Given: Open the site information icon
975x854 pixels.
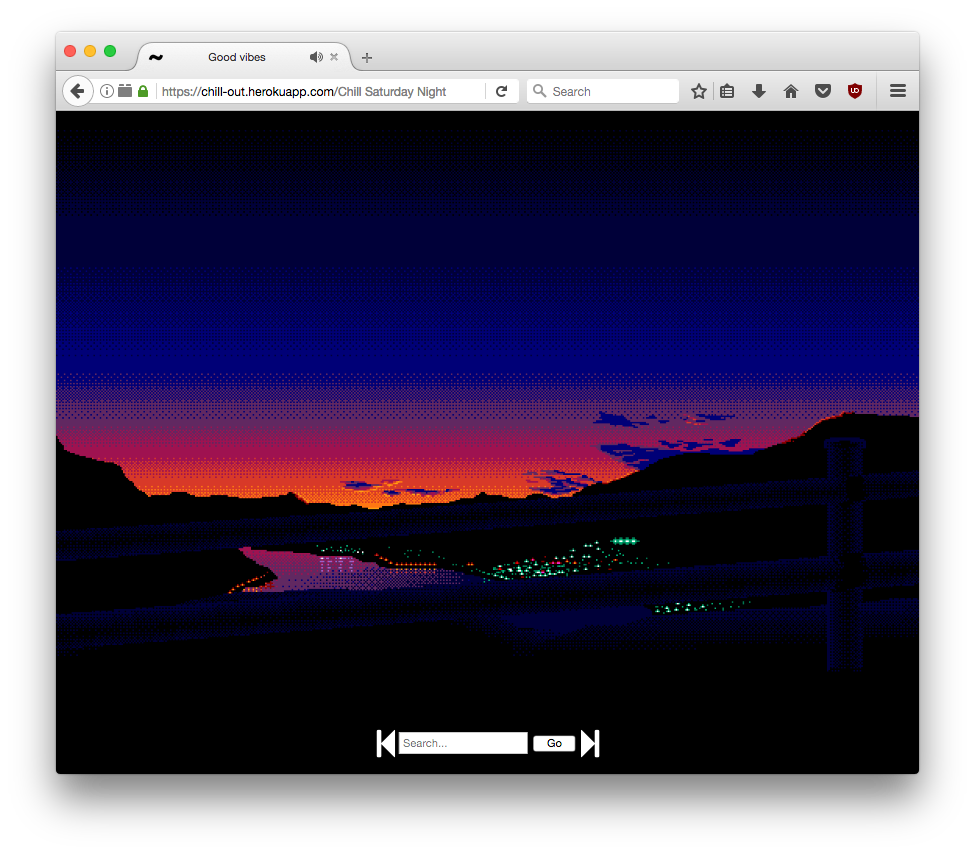Looking at the screenshot, I should (107, 91).
